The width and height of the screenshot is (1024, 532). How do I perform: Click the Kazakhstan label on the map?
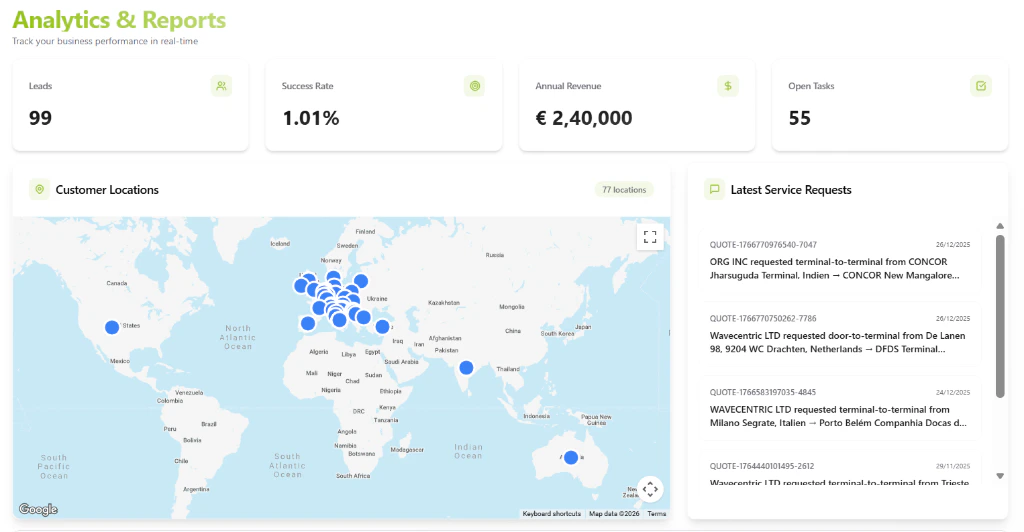click(443, 303)
